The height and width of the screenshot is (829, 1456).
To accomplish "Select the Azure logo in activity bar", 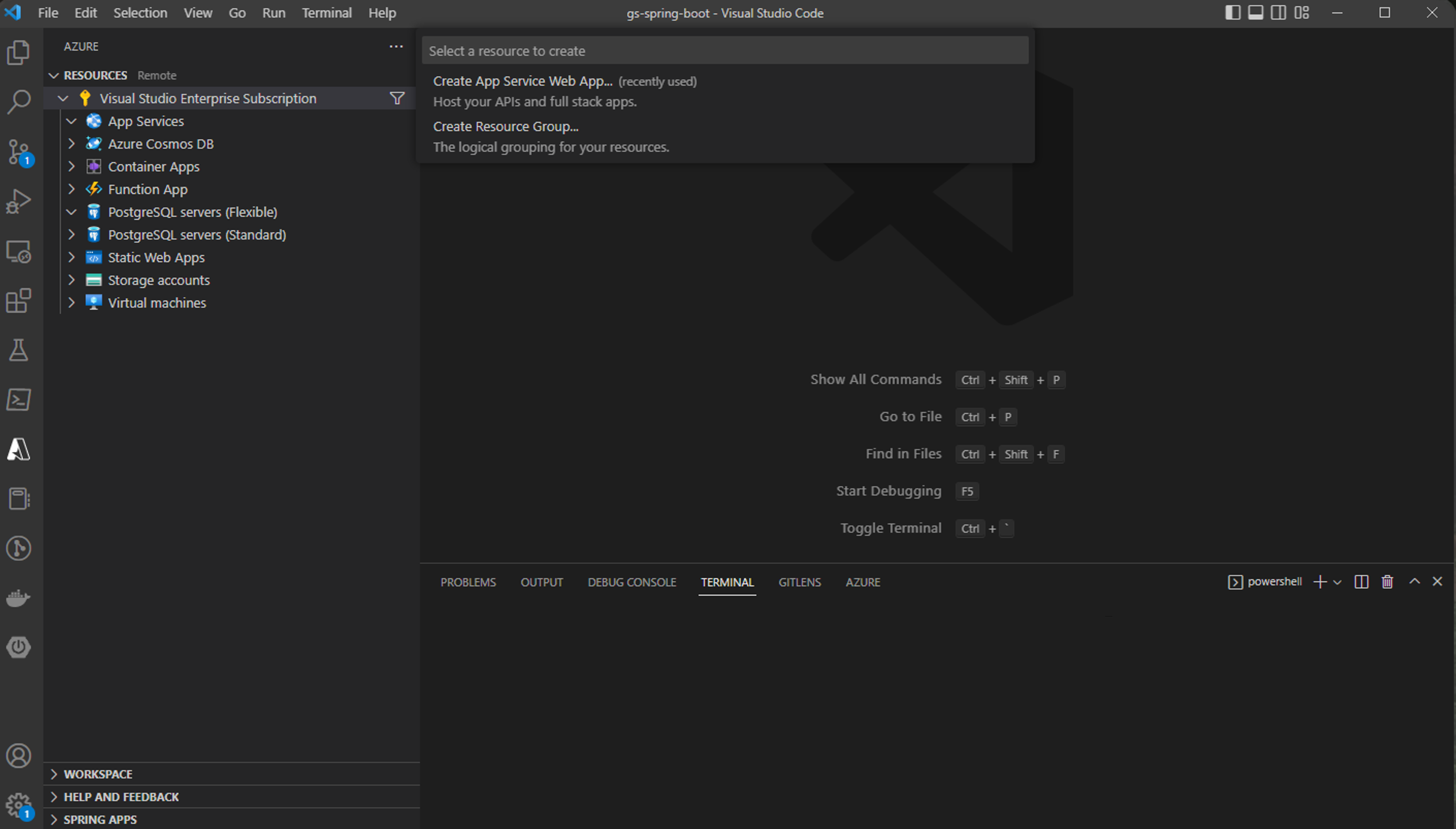I will [x=19, y=449].
